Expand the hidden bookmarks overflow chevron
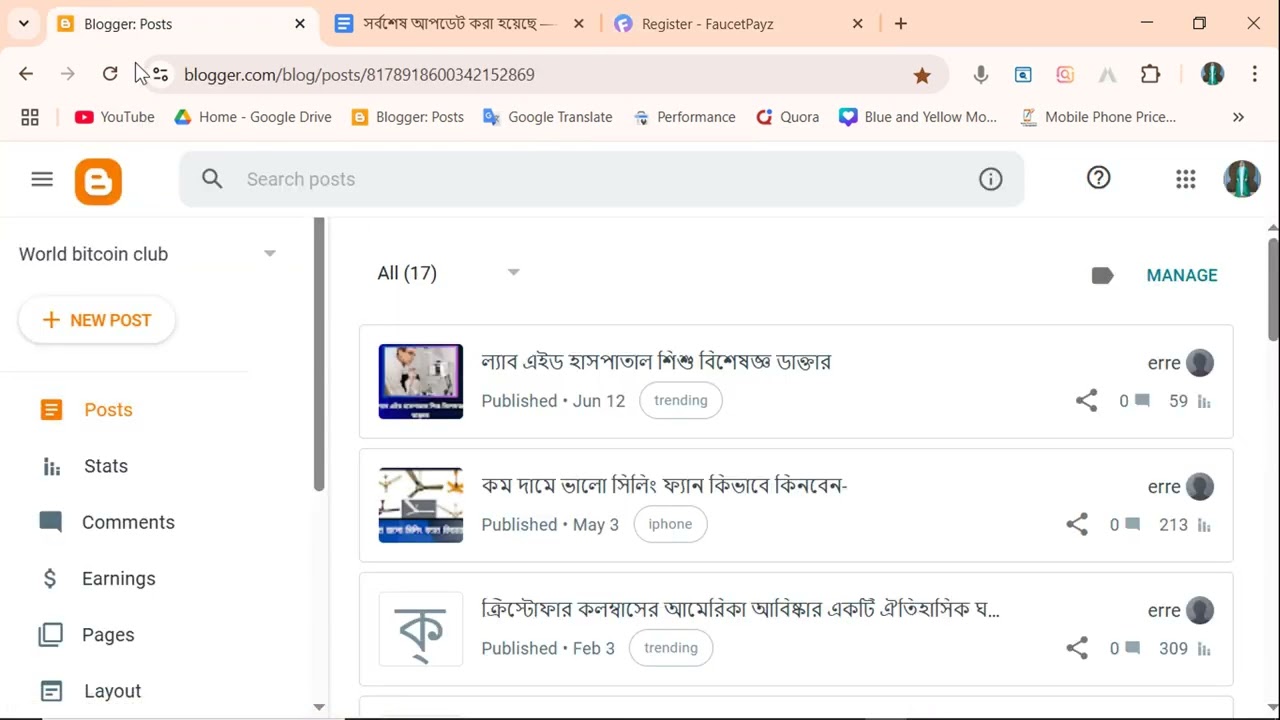Image resolution: width=1280 pixels, height=720 pixels. point(1238,117)
